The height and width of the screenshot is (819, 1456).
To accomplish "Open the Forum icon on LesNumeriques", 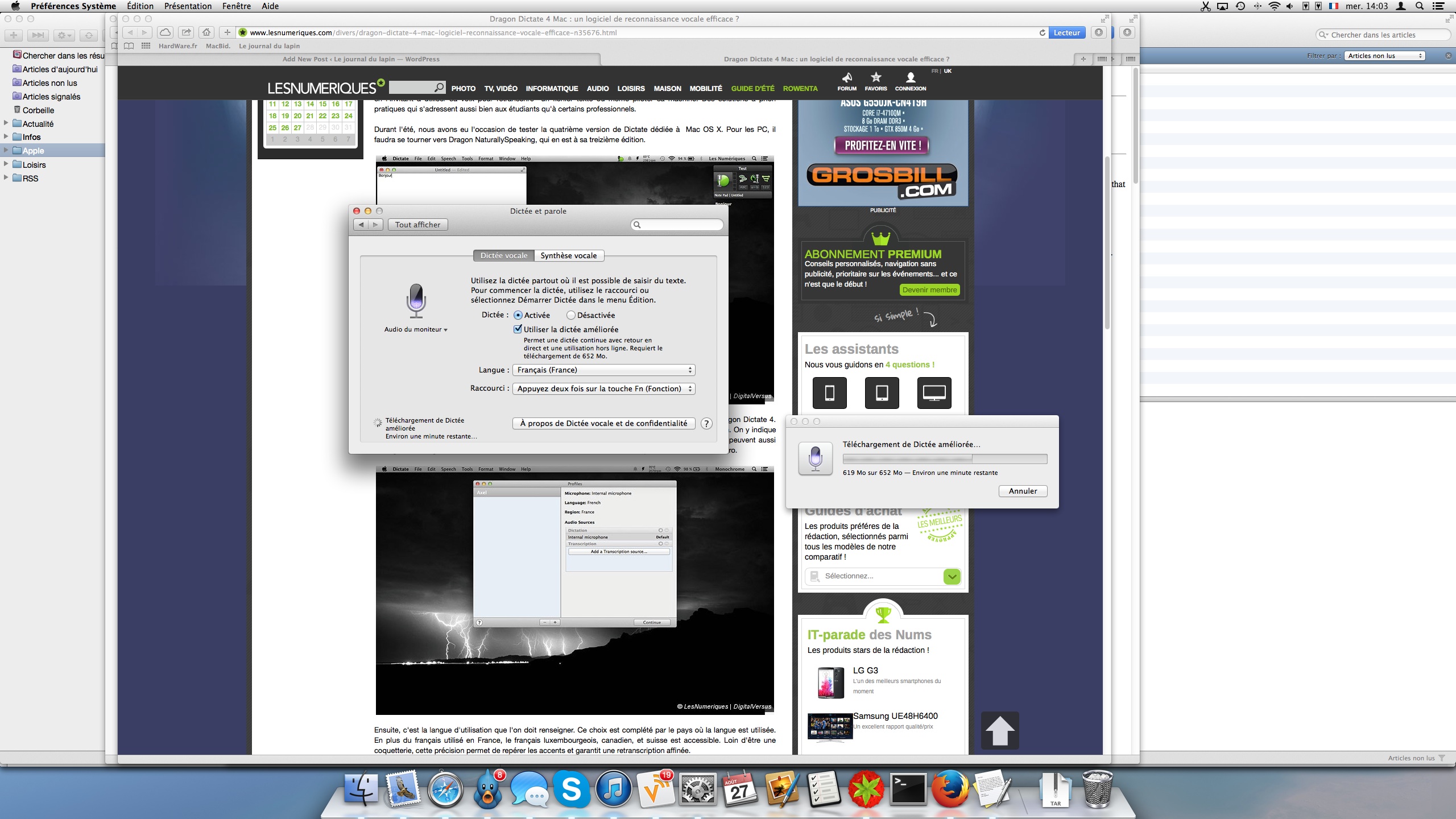I will pos(847,81).
